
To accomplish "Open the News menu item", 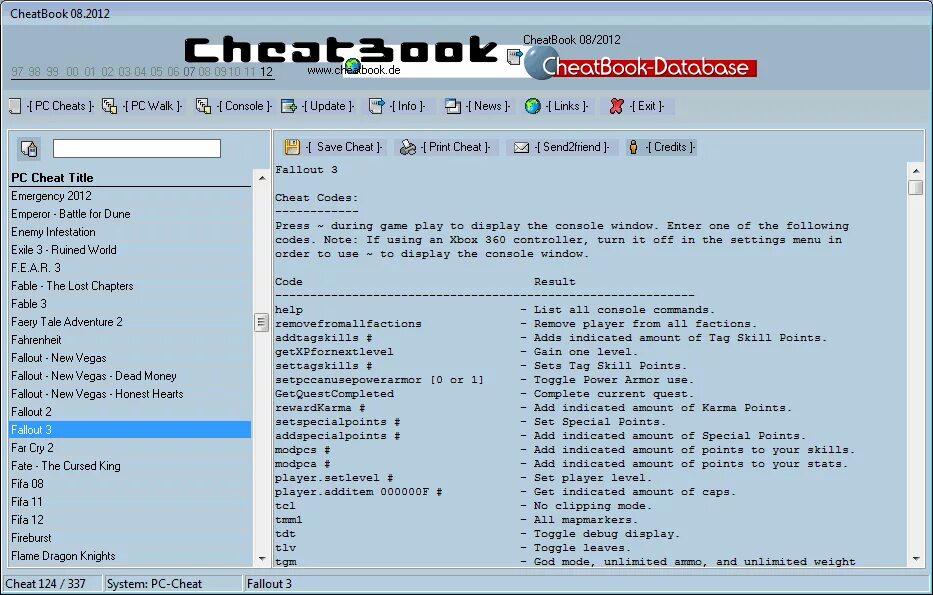I will (x=488, y=106).
